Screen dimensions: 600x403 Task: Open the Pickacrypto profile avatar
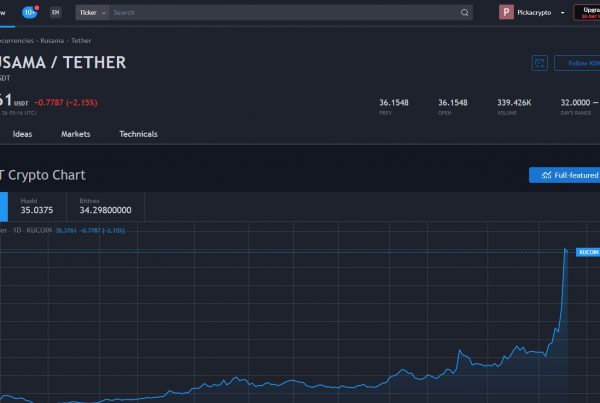pos(506,12)
